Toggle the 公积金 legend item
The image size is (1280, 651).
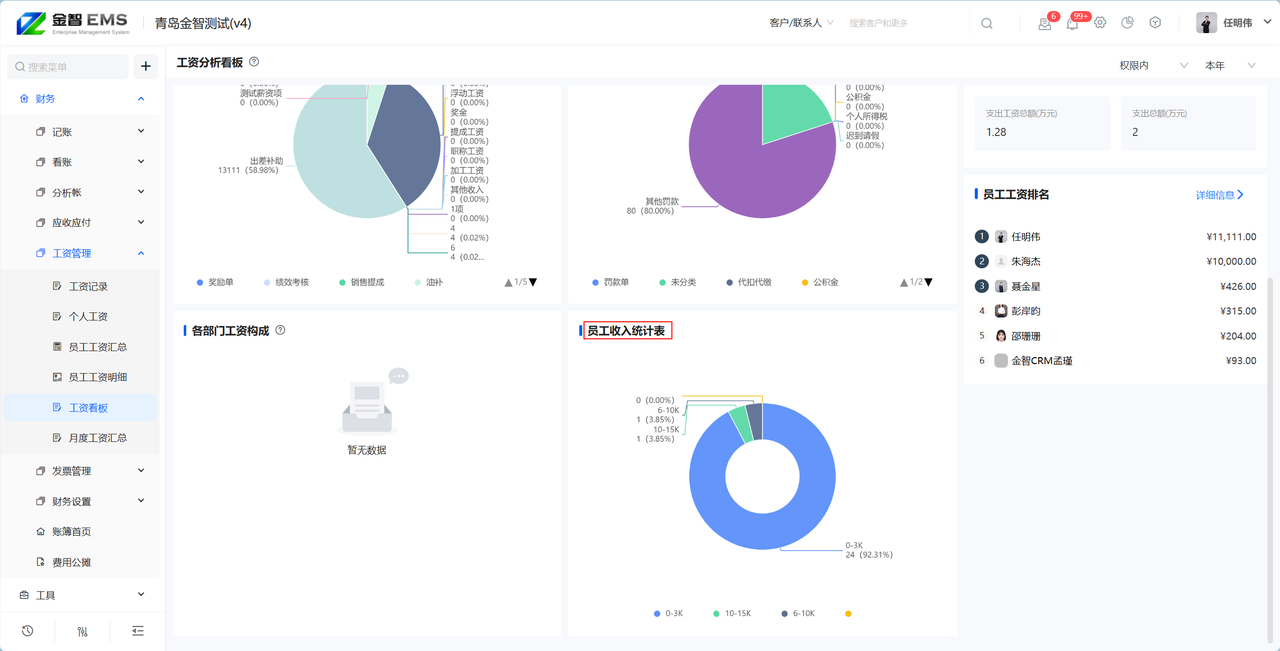coord(820,282)
